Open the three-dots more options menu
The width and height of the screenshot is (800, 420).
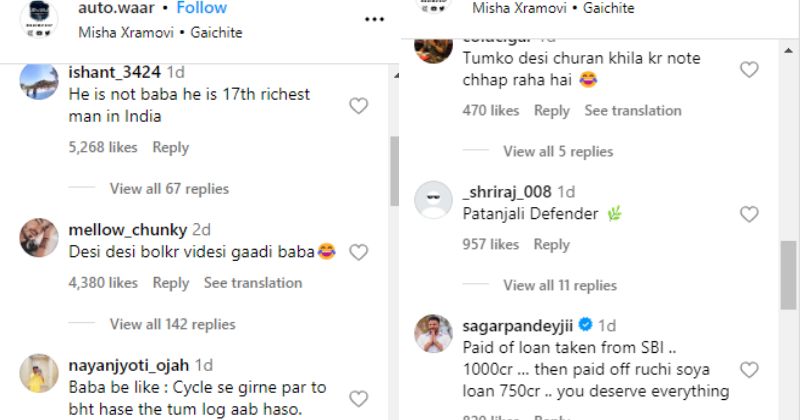click(x=374, y=18)
